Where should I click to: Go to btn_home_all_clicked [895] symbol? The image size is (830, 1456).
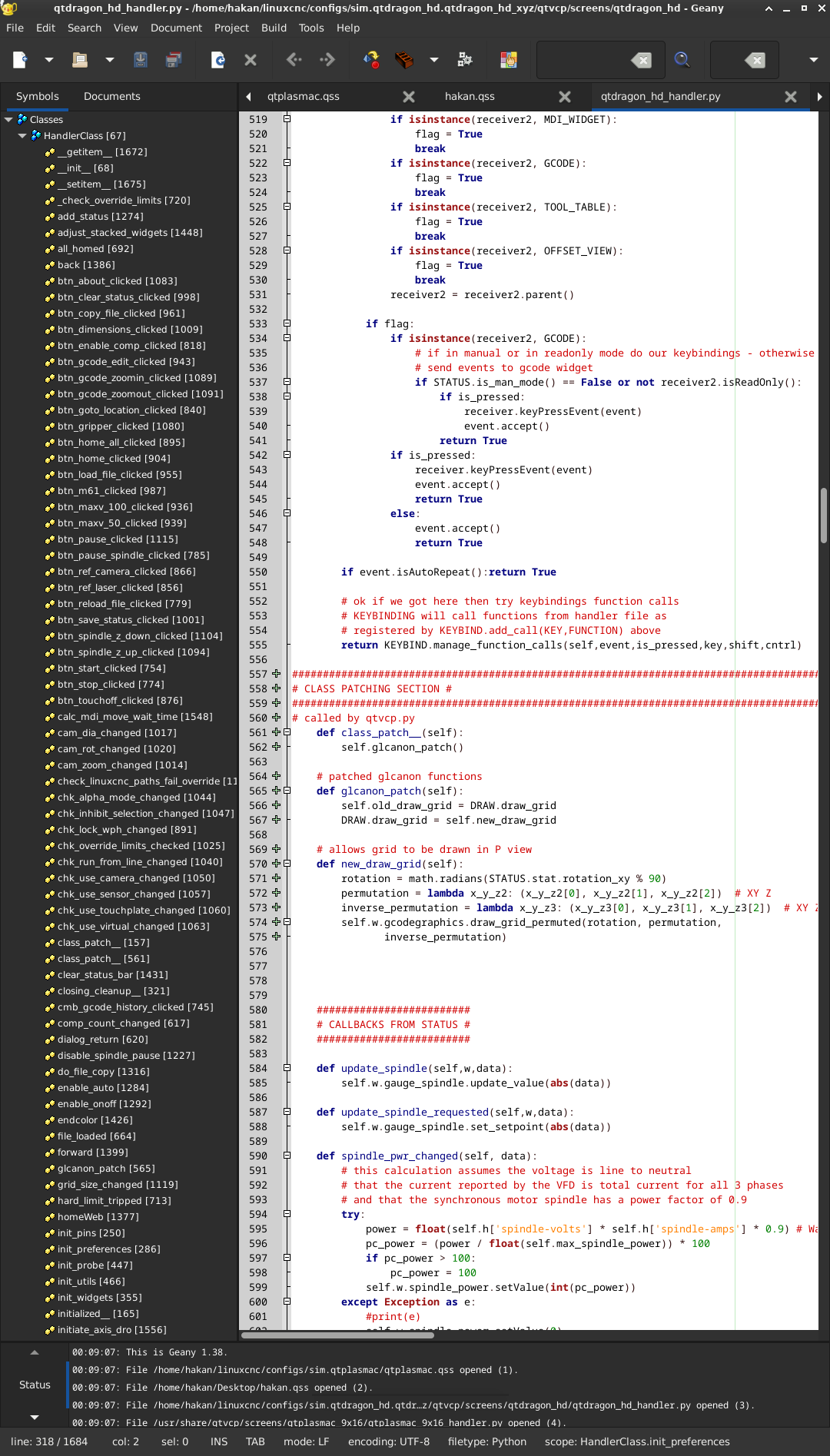pyautogui.click(x=121, y=442)
